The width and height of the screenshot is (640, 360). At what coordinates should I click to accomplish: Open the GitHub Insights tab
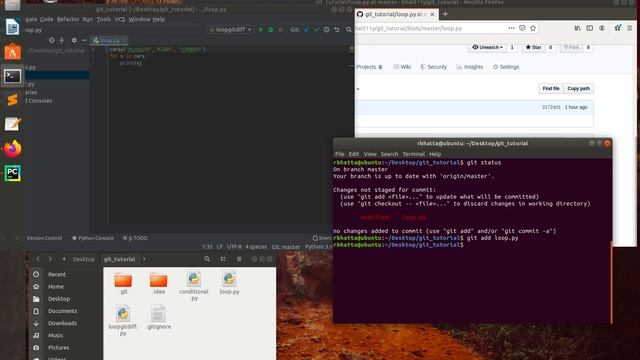470,67
